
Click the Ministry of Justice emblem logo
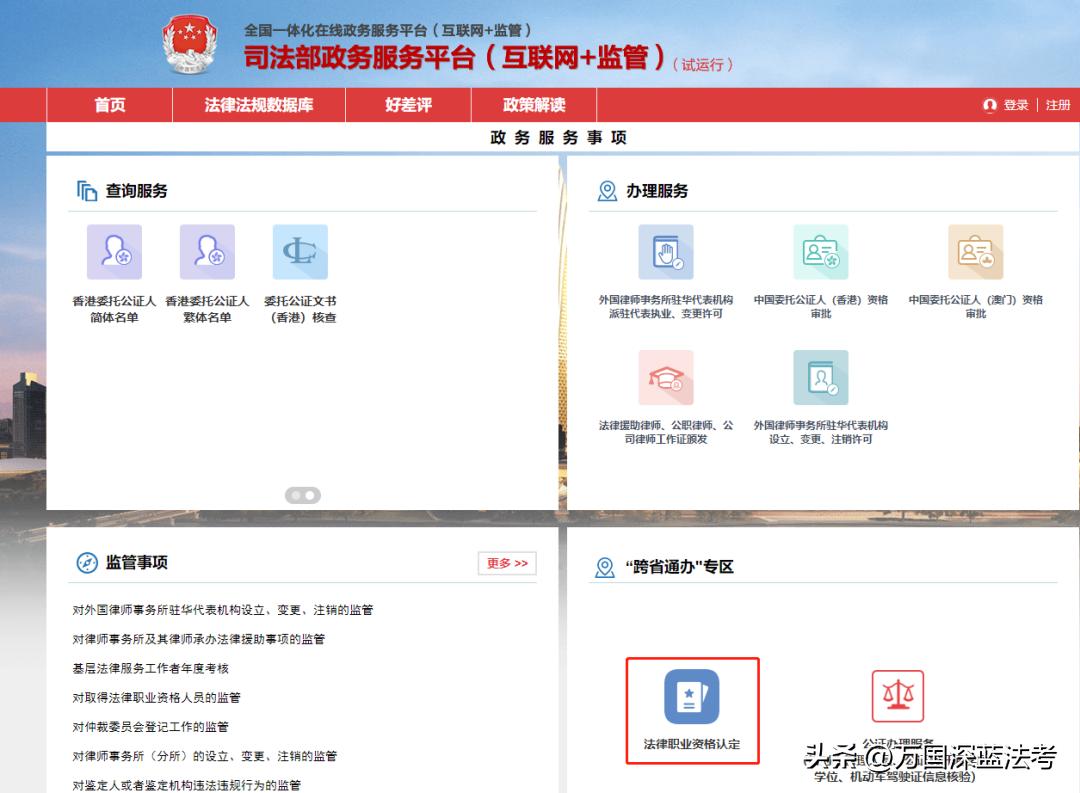[189, 45]
